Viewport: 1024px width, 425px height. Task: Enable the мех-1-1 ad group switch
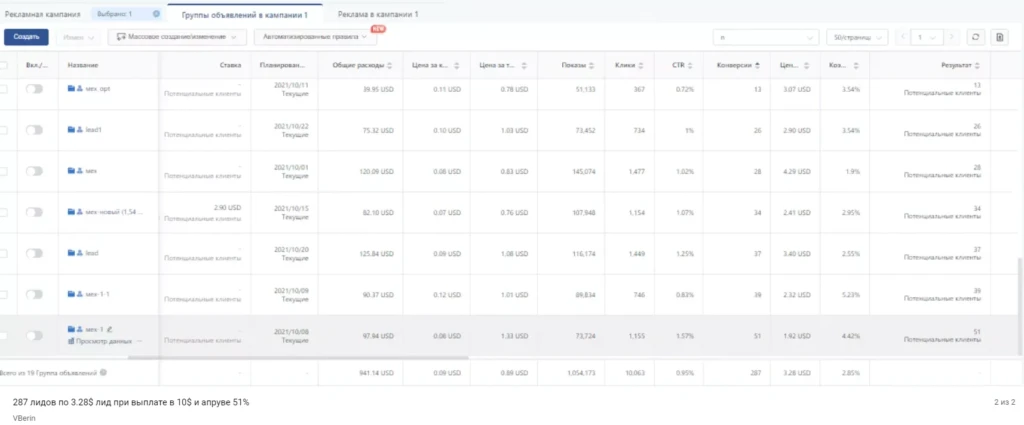pos(34,294)
